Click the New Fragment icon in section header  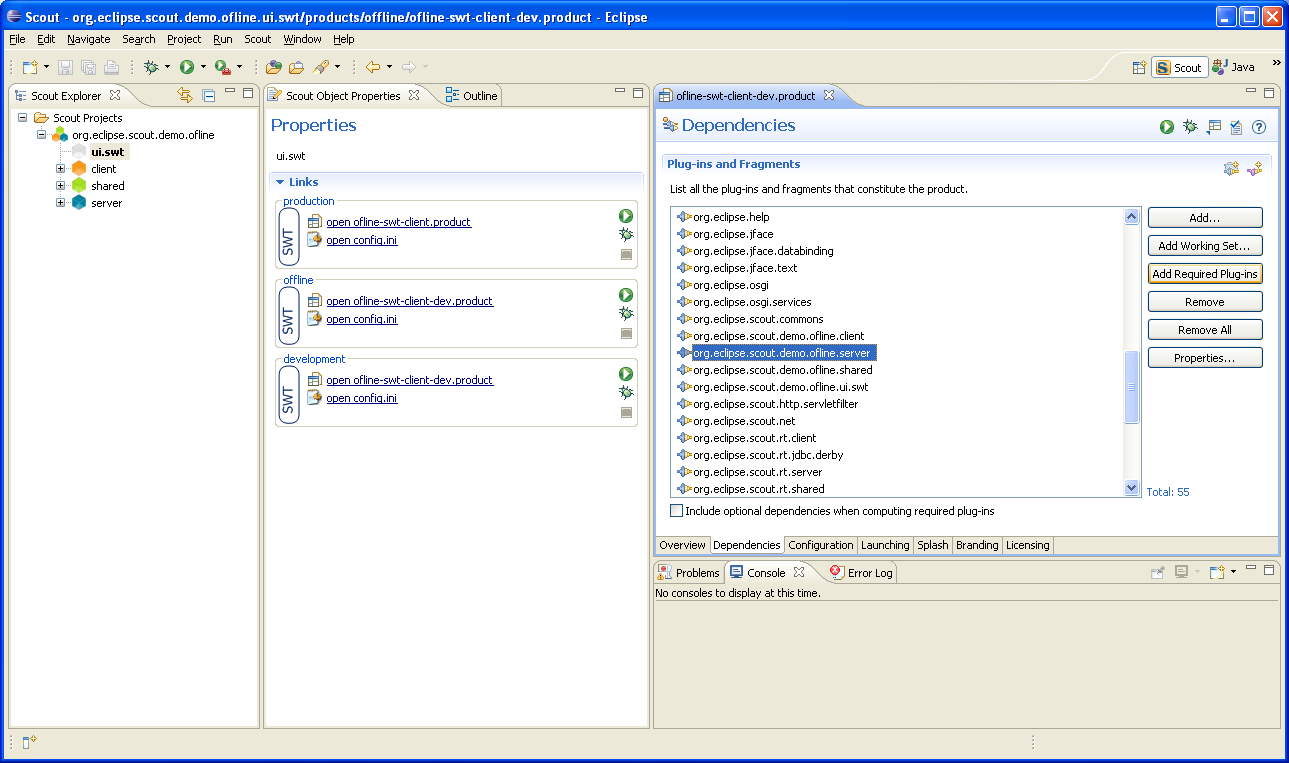[1254, 168]
